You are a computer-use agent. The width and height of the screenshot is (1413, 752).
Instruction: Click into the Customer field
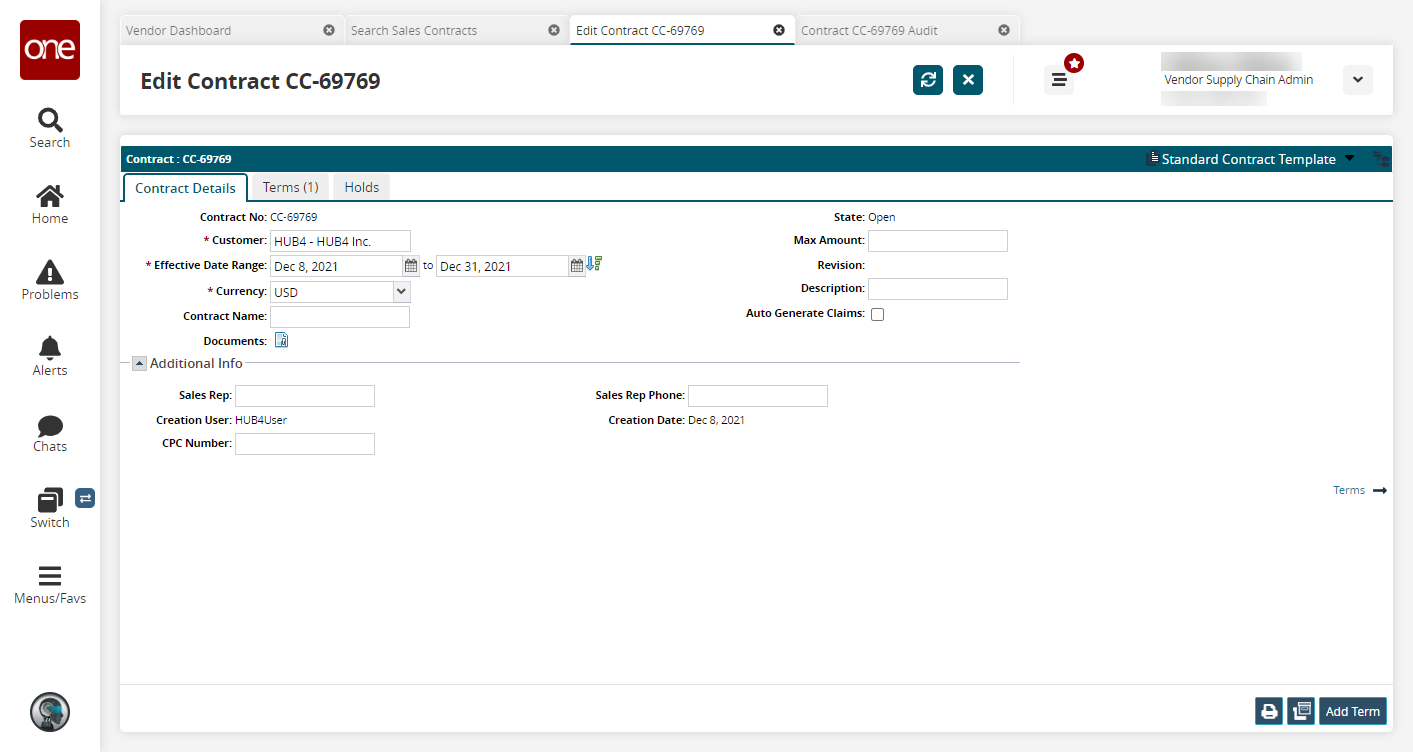point(340,241)
